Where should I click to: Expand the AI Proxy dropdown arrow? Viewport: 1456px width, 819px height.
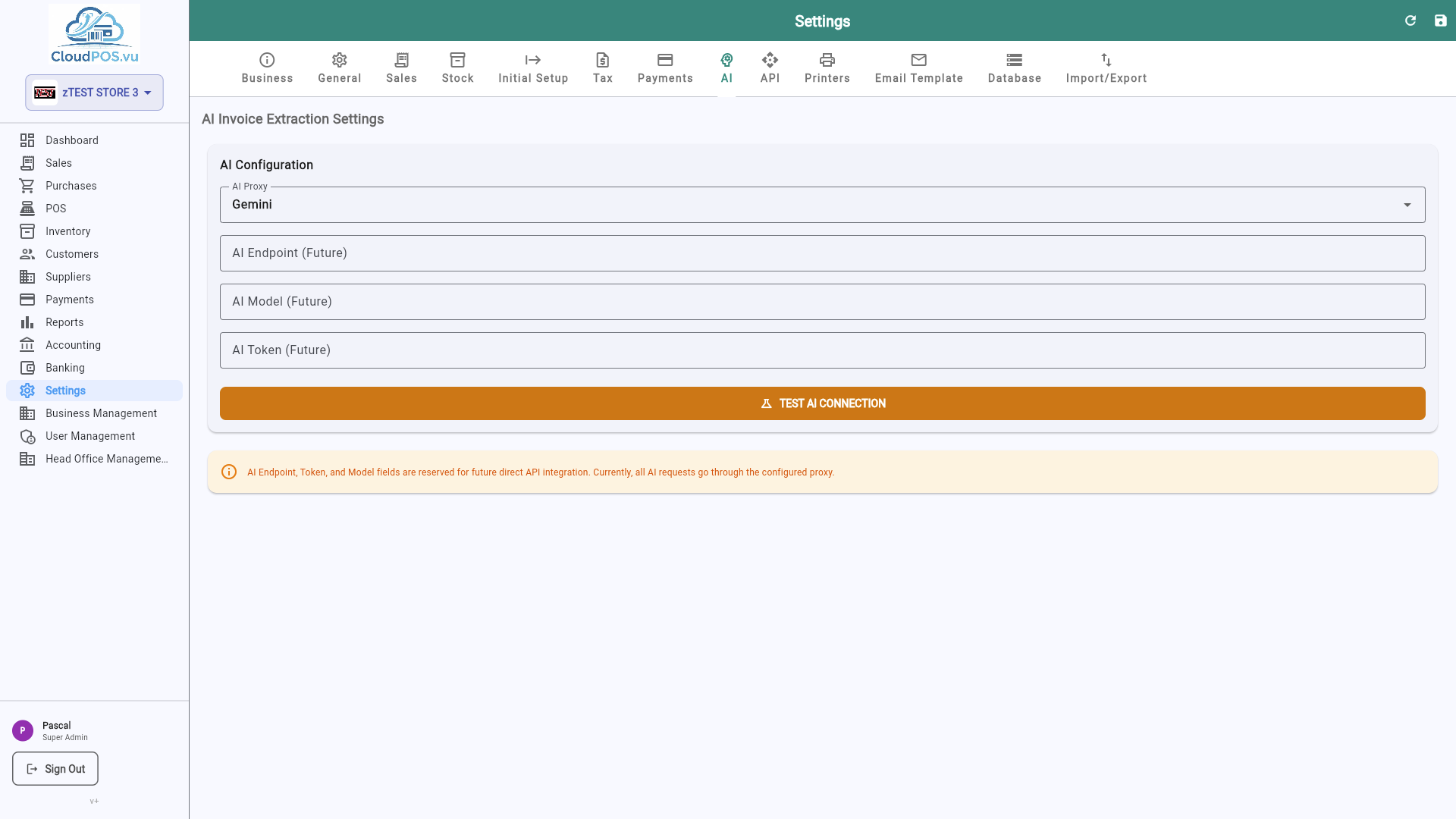(x=1407, y=205)
